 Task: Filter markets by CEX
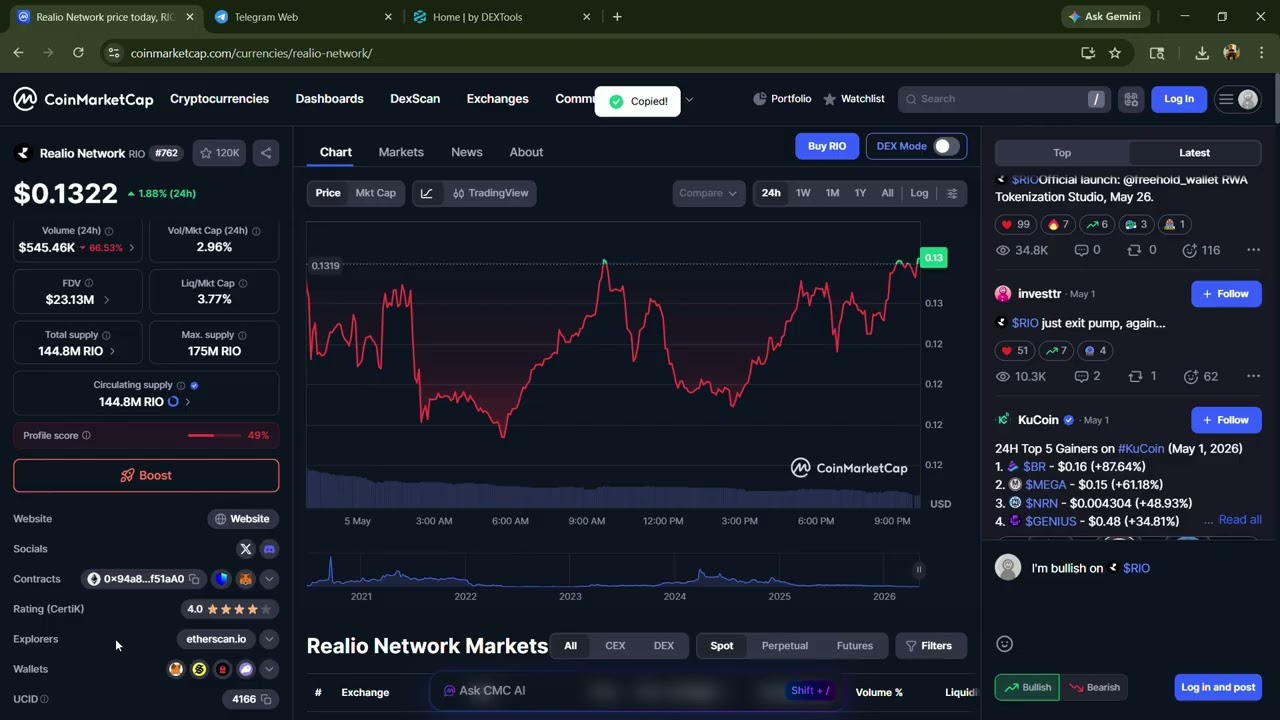615,646
